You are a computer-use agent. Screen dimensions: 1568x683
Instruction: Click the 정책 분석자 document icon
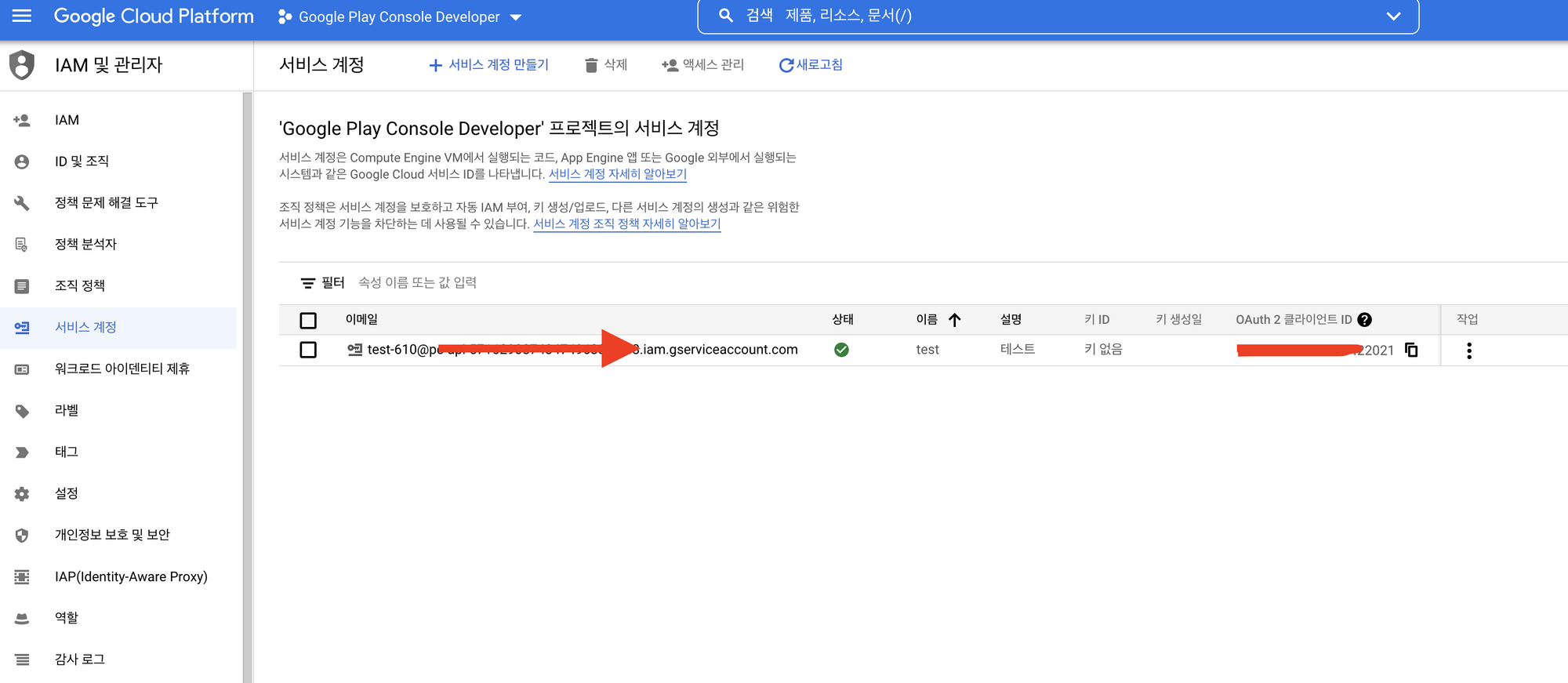[x=22, y=245]
